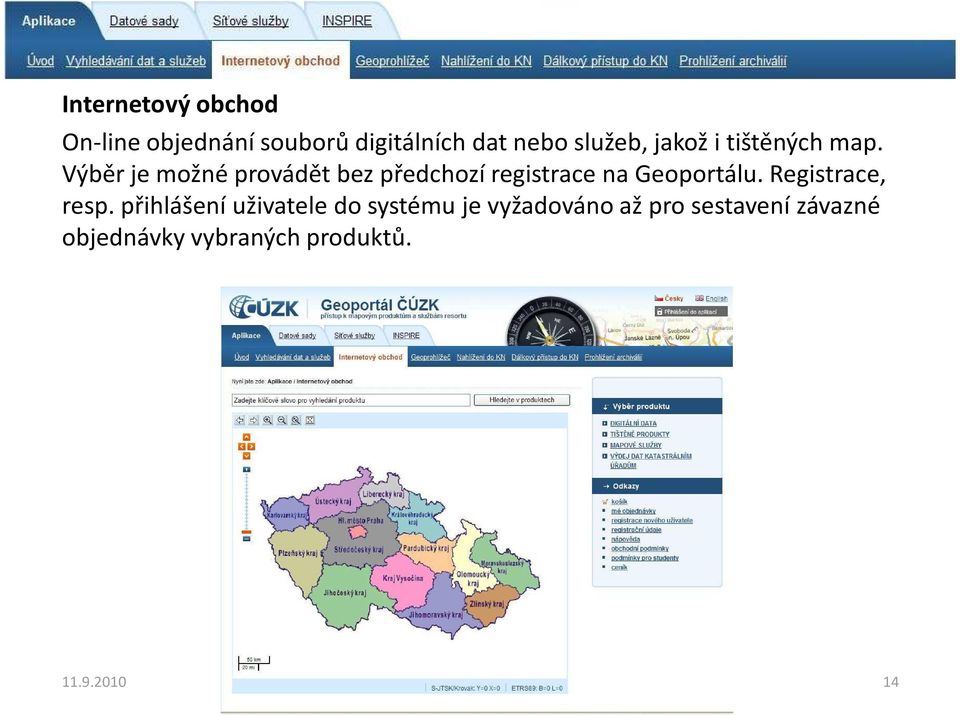Click ETRS89 coordinates in status bar
This screenshot has height=716, width=960.
tap(537, 688)
